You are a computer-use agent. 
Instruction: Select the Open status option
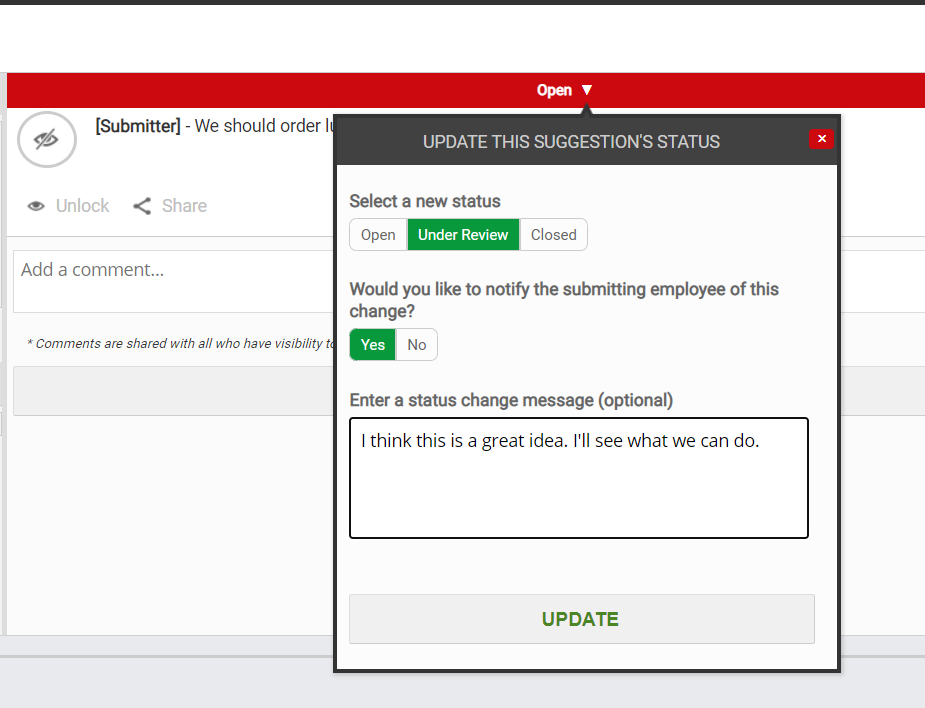[x=377, y=234]
